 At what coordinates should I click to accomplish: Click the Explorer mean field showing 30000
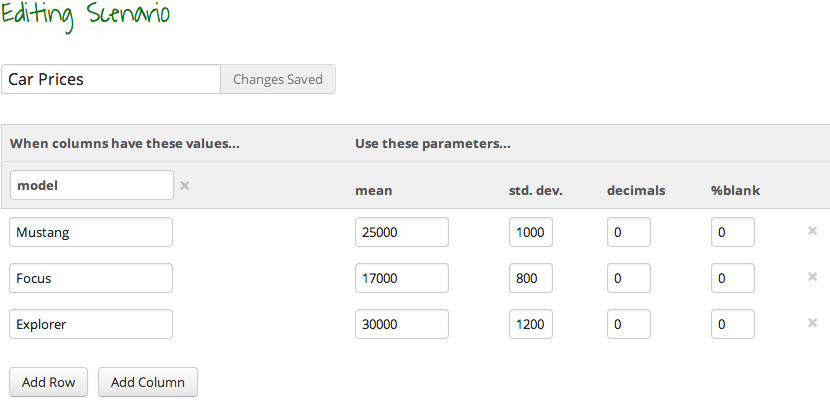(401, 324)
